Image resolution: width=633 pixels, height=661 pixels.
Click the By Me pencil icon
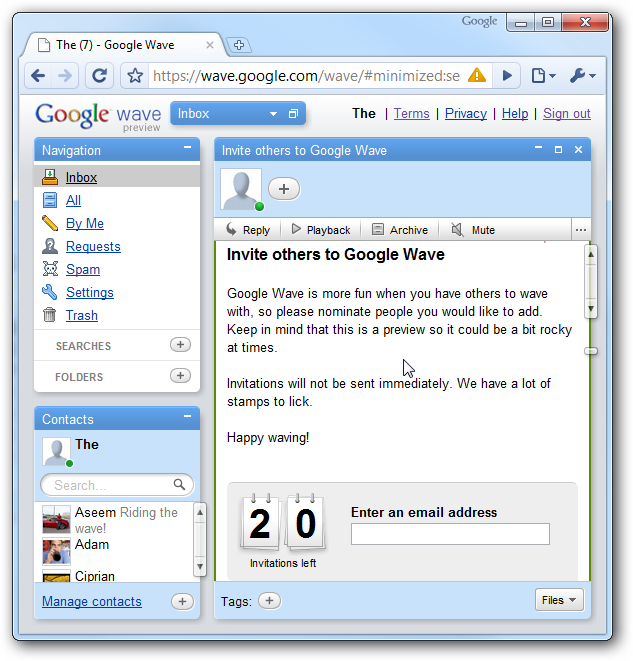[50, 223]
